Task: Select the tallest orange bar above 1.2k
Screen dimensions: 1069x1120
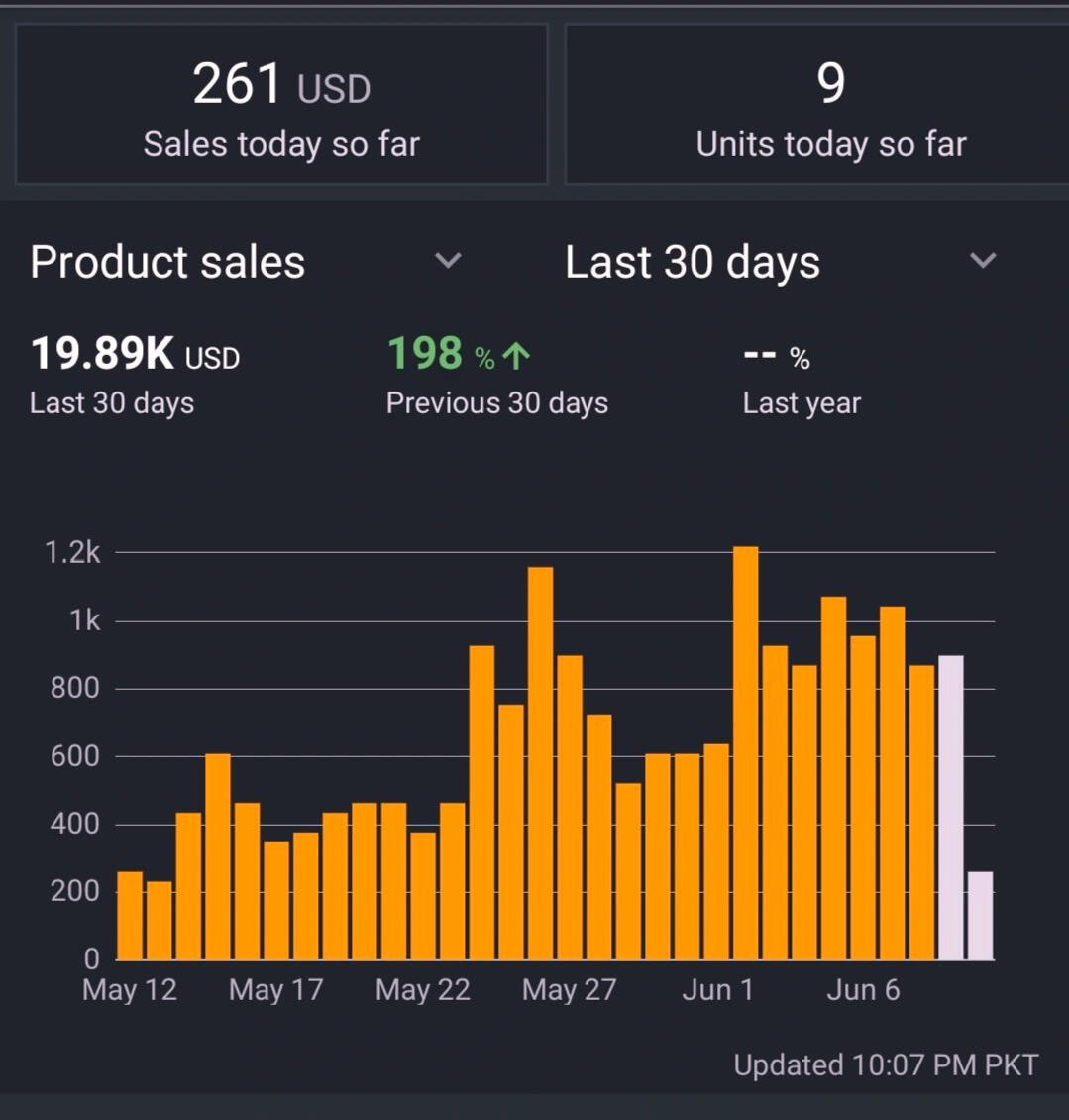Action: [x=745, y=753]
